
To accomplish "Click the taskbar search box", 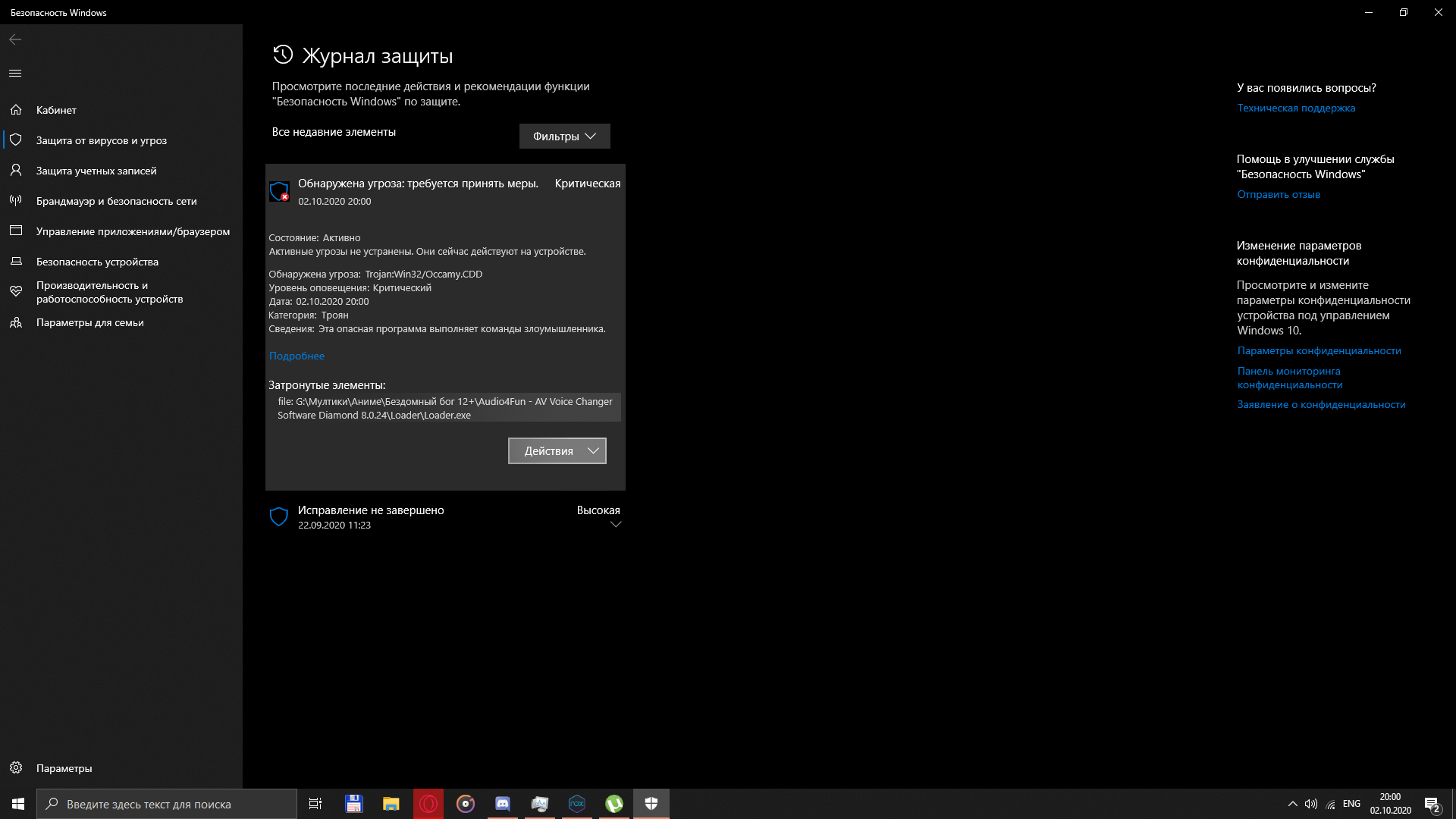I will coord(167,804).
